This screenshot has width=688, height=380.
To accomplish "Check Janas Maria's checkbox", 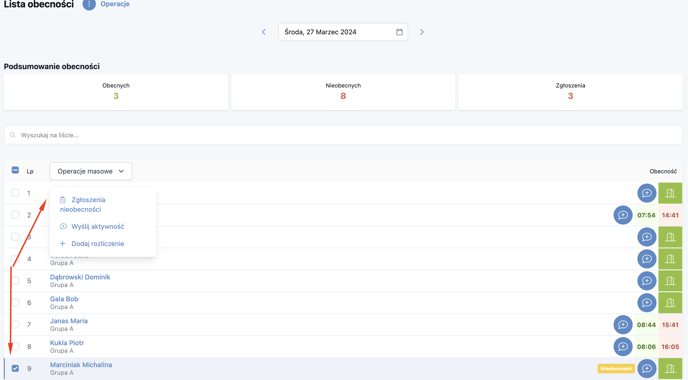I will click(15, 325).
